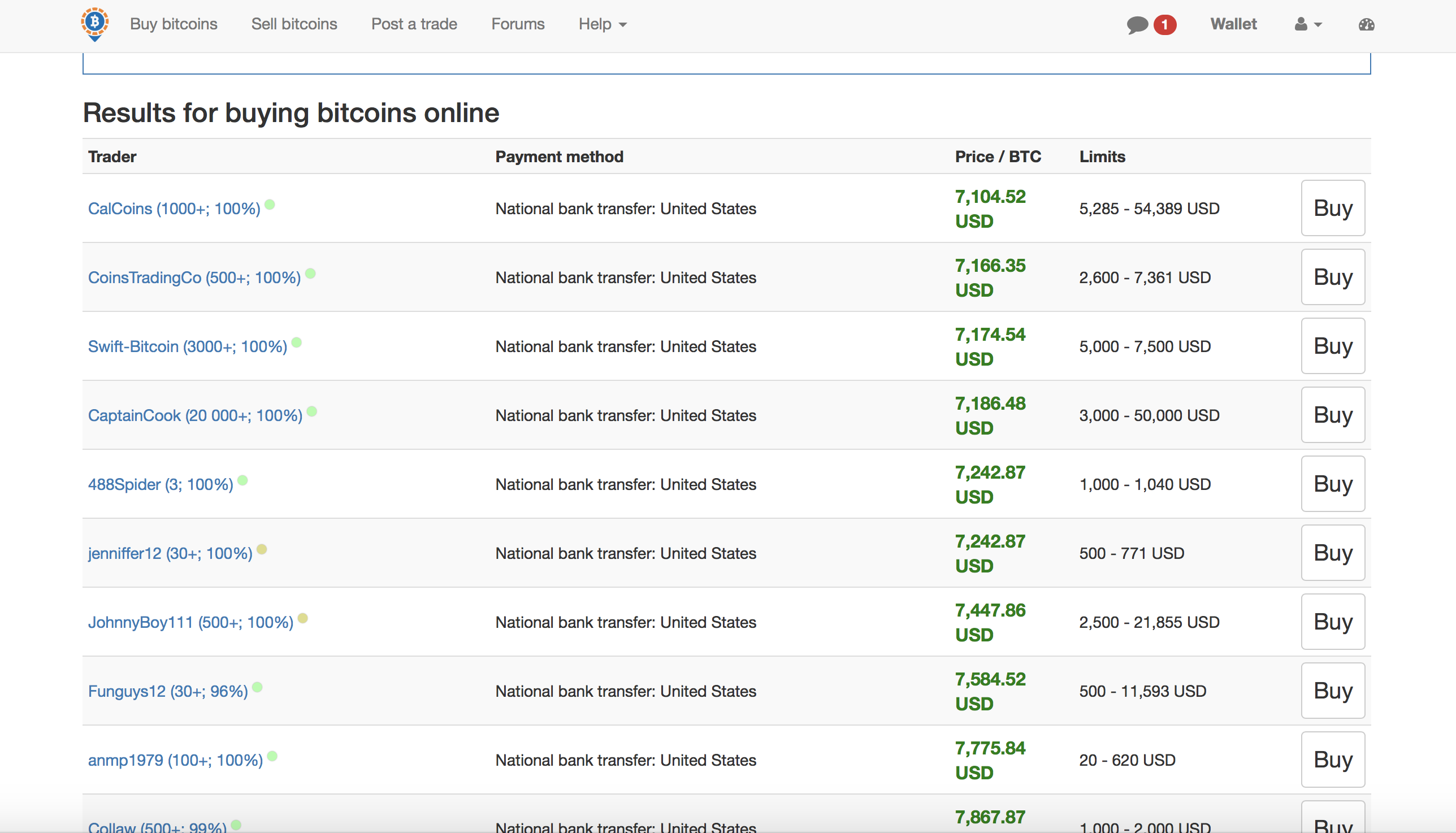Click the user profile icon
This screenshot has height=833, width=1456.
(1301, 24)
